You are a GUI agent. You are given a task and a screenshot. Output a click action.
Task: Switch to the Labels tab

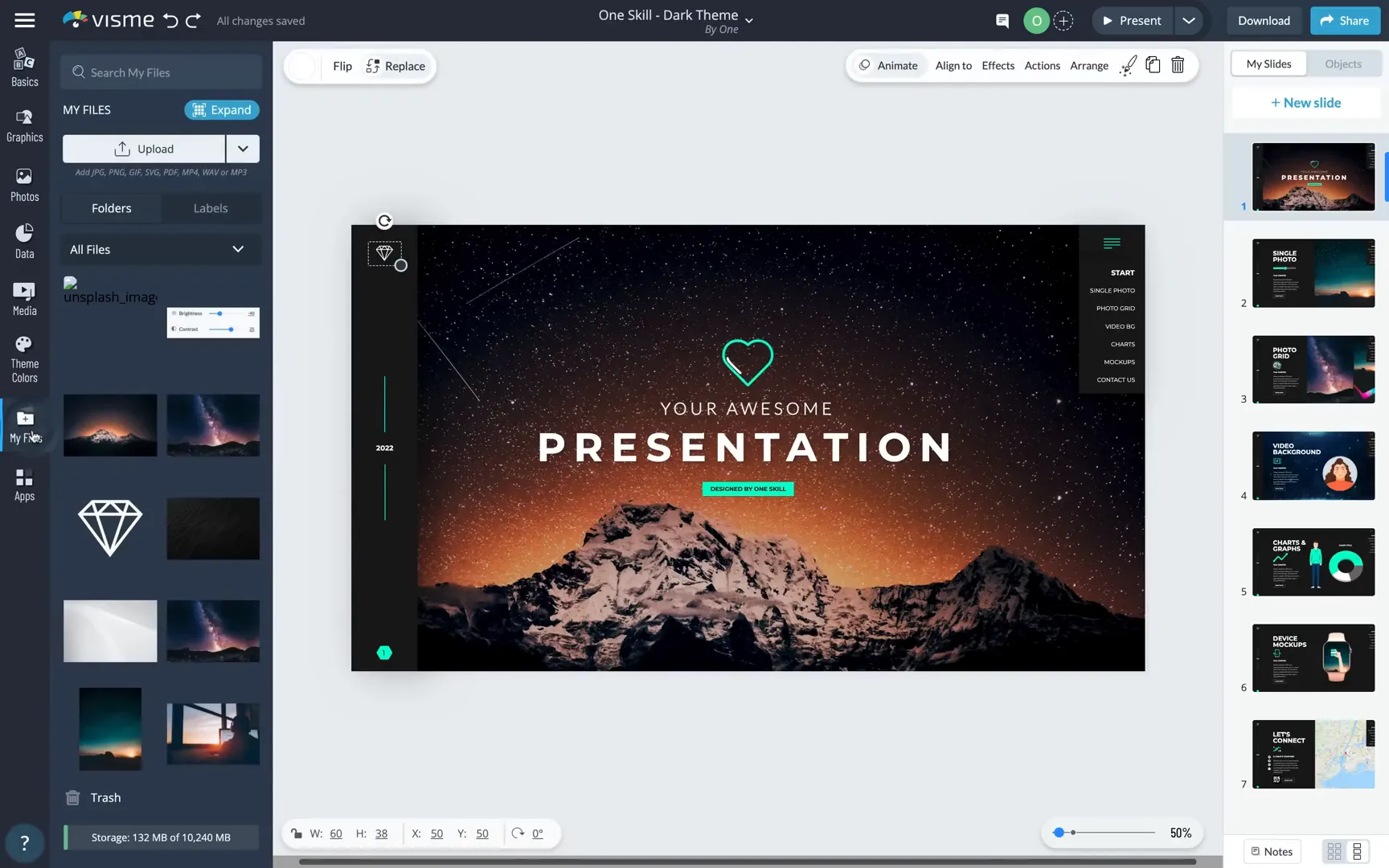[210, 208]
